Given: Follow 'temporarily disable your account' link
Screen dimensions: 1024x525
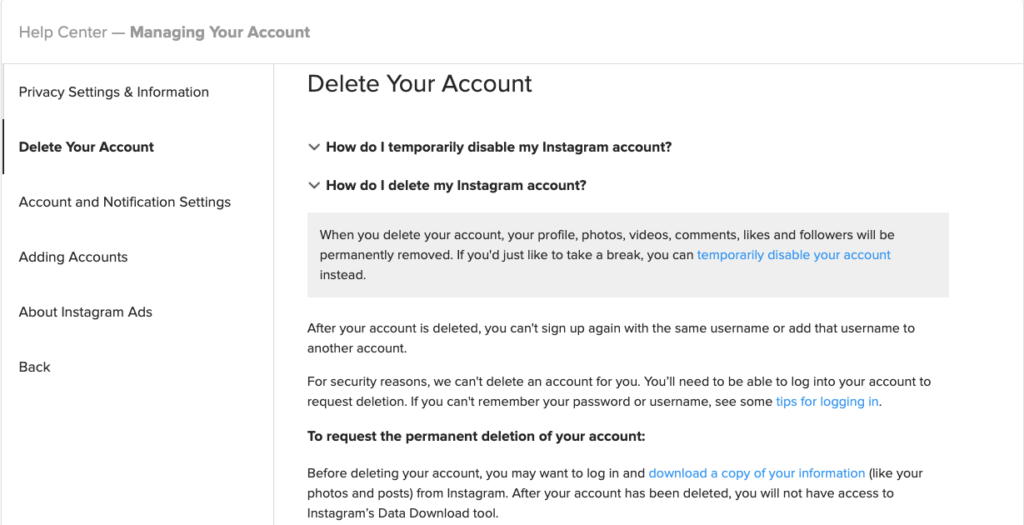Looking at the screenshot, I should [793, 255].
